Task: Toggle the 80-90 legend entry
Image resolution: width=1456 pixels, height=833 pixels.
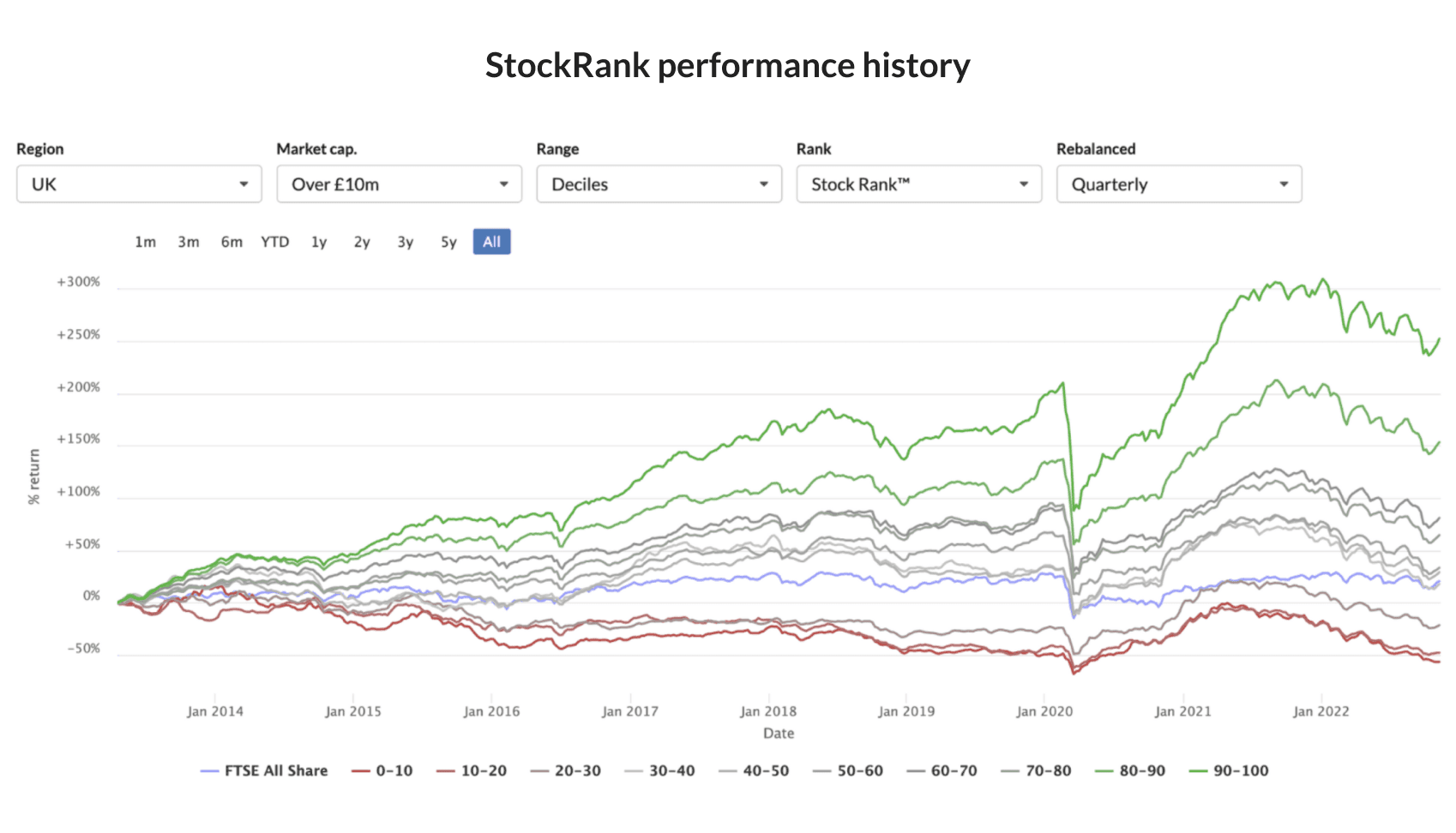Action: click(1142, 770)
